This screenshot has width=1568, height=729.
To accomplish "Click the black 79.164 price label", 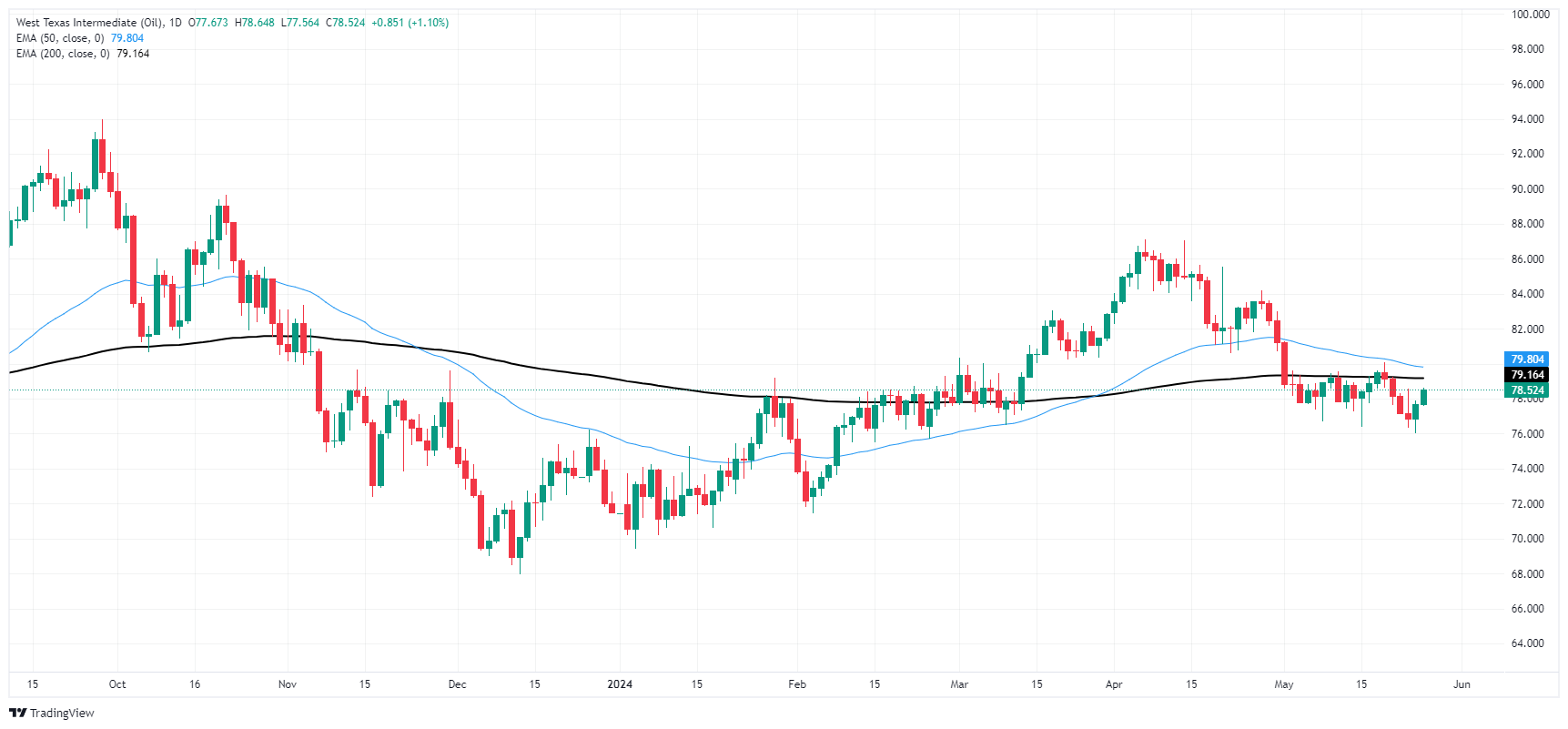I will (x=1527, y=375).
